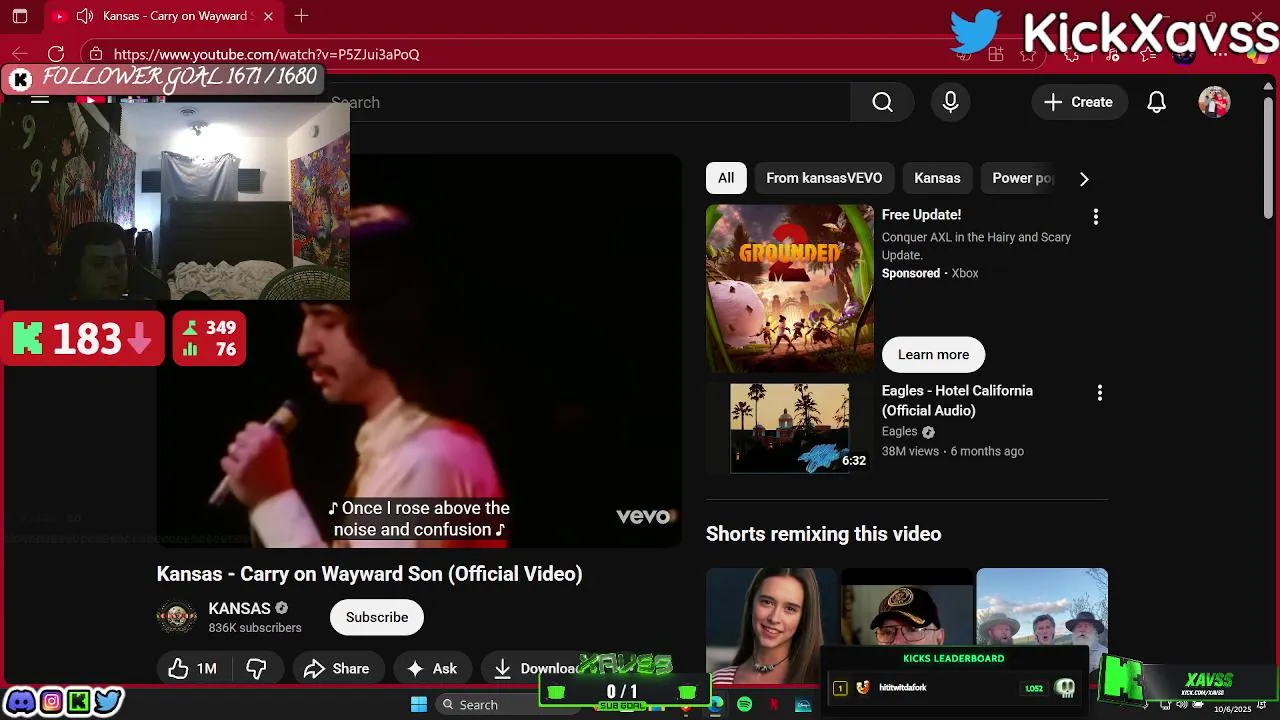Play middle Short with man in cap

tap(906, 610)
